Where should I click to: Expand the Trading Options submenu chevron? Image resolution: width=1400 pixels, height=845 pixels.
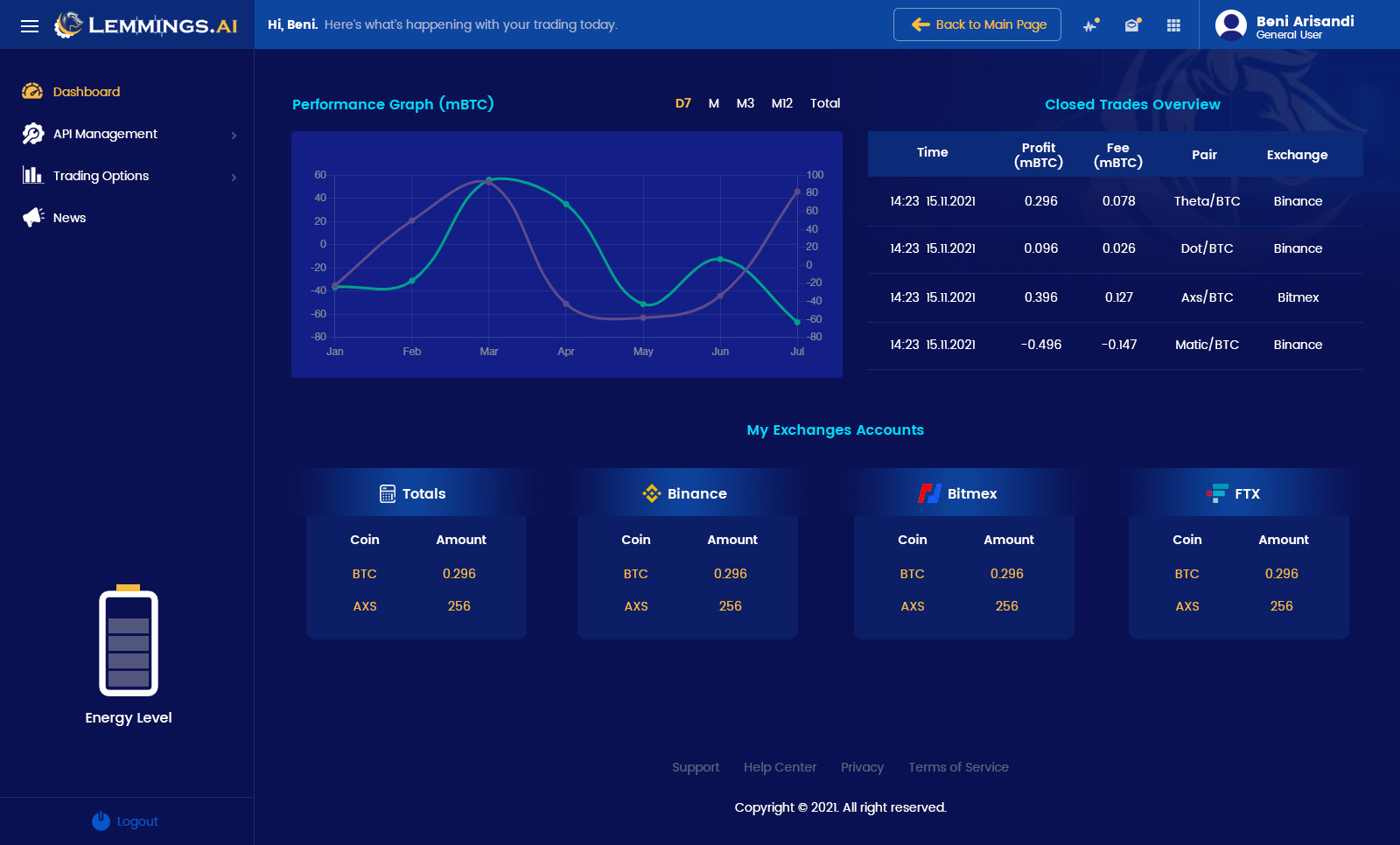coord(234,177)
